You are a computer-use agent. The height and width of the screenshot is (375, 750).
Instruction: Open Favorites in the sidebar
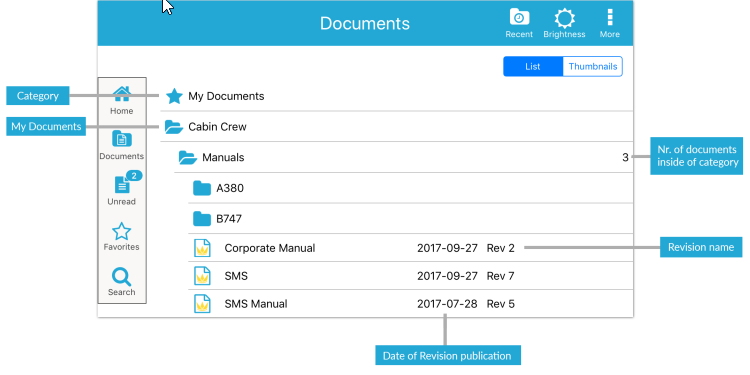pyautogui.click(x=121, y=237)
